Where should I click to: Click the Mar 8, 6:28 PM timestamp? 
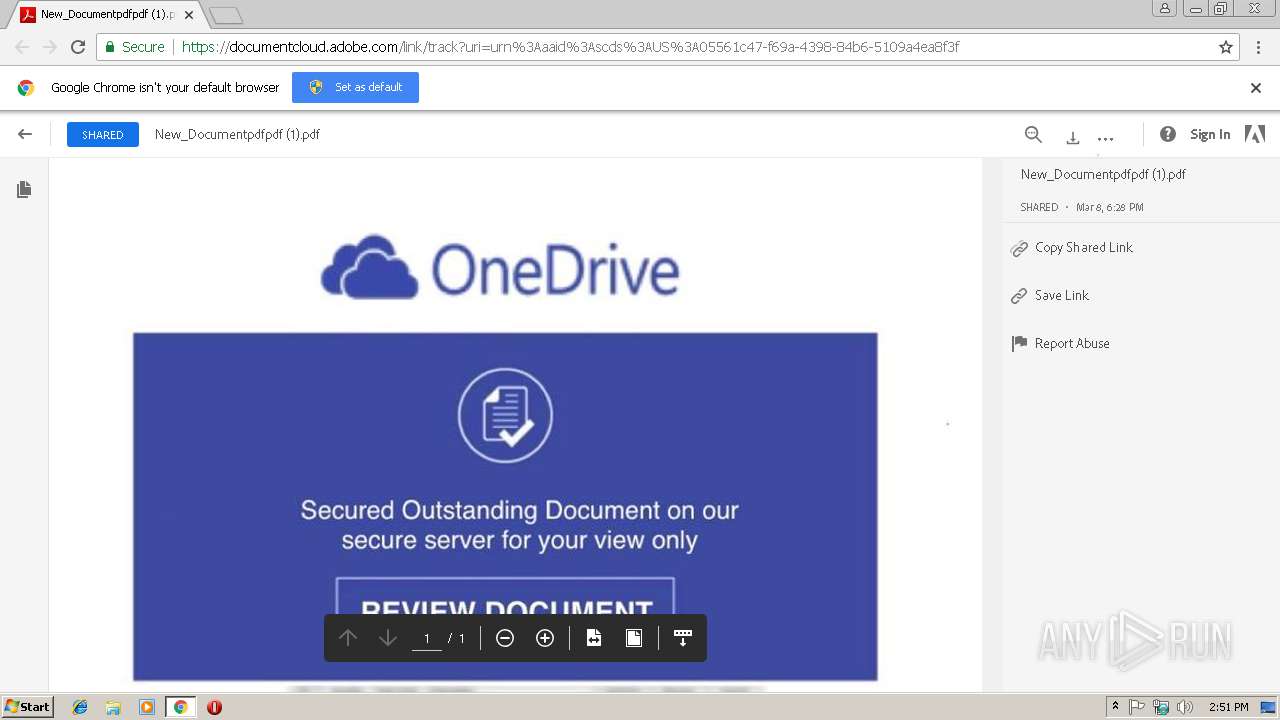1110,207
